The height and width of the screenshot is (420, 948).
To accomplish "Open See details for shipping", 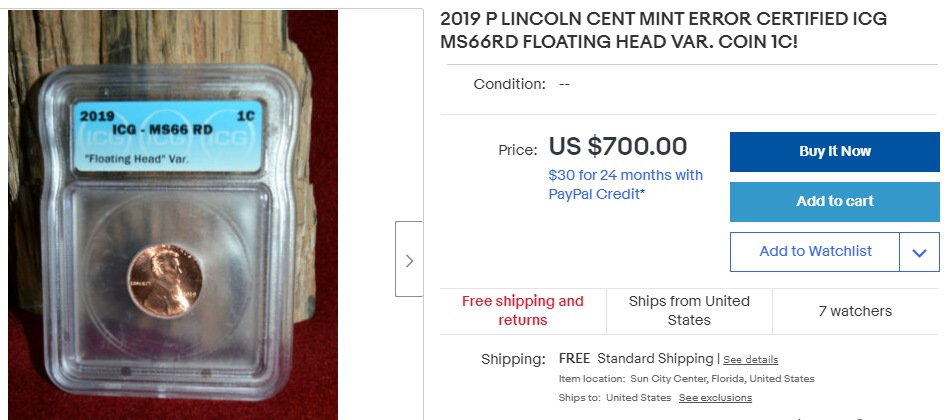I will point(750,360).
